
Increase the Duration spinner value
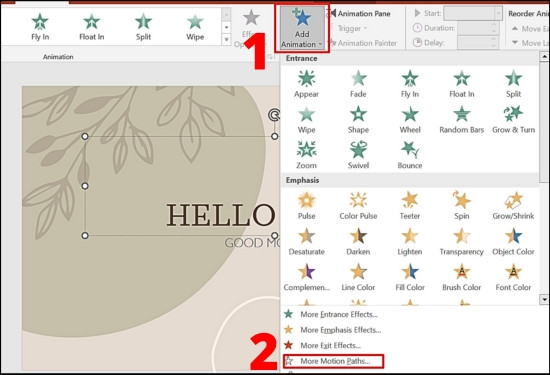pyautogui.click(x=494, y=25)
